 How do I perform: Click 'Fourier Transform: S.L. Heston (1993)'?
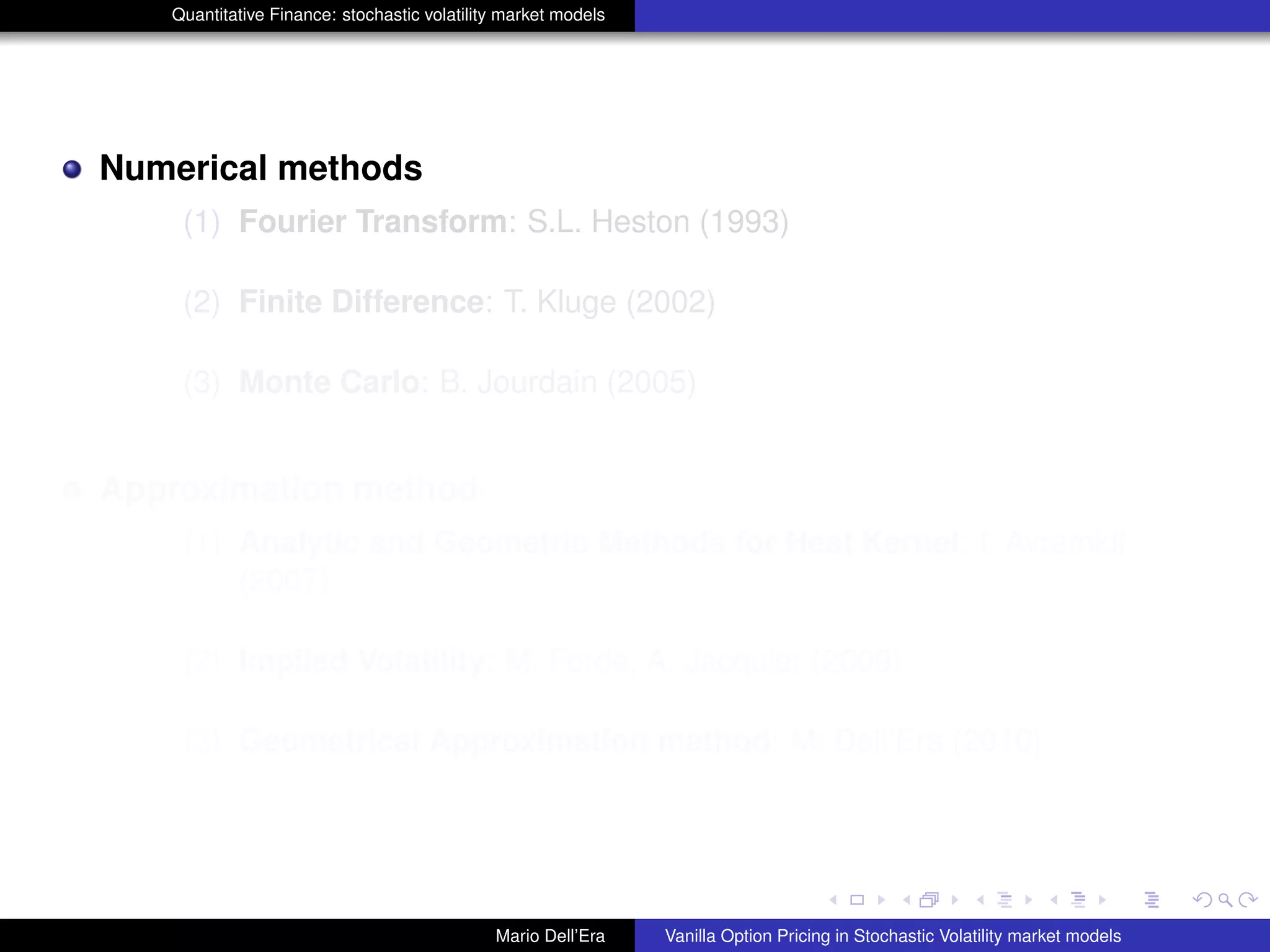513,222
